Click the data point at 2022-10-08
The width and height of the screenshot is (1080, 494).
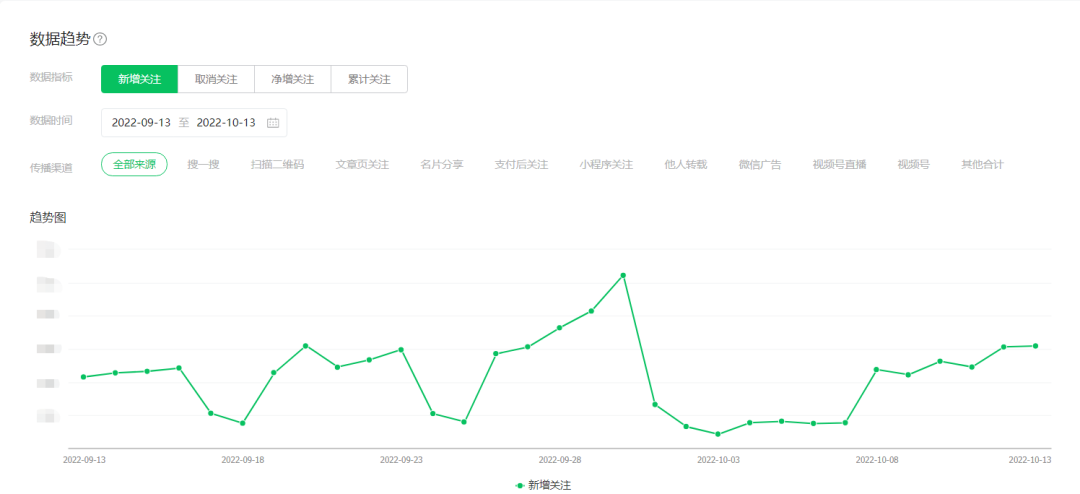click(x=876, y=369)
